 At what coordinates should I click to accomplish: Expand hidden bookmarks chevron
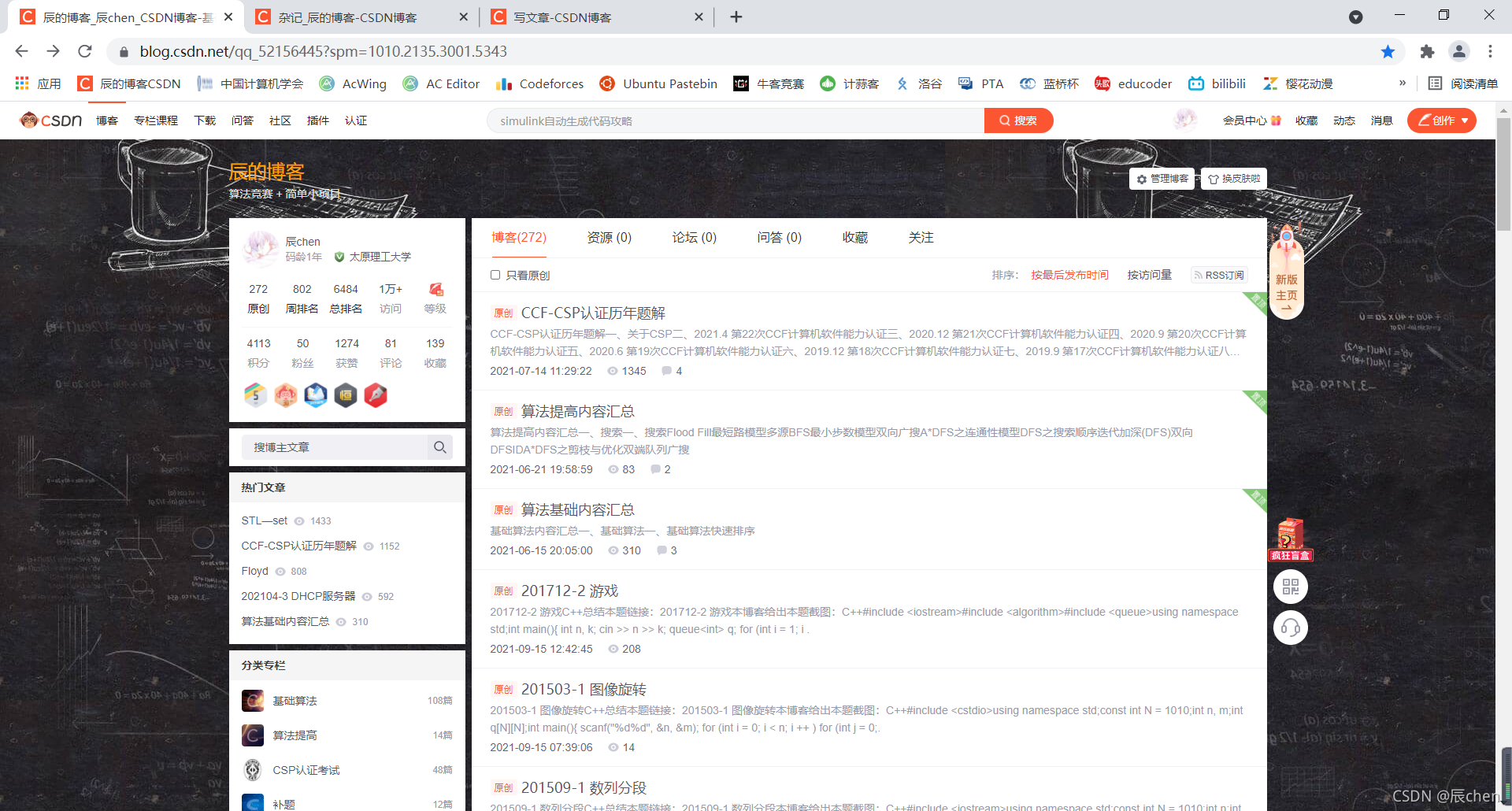point(1403,83)
